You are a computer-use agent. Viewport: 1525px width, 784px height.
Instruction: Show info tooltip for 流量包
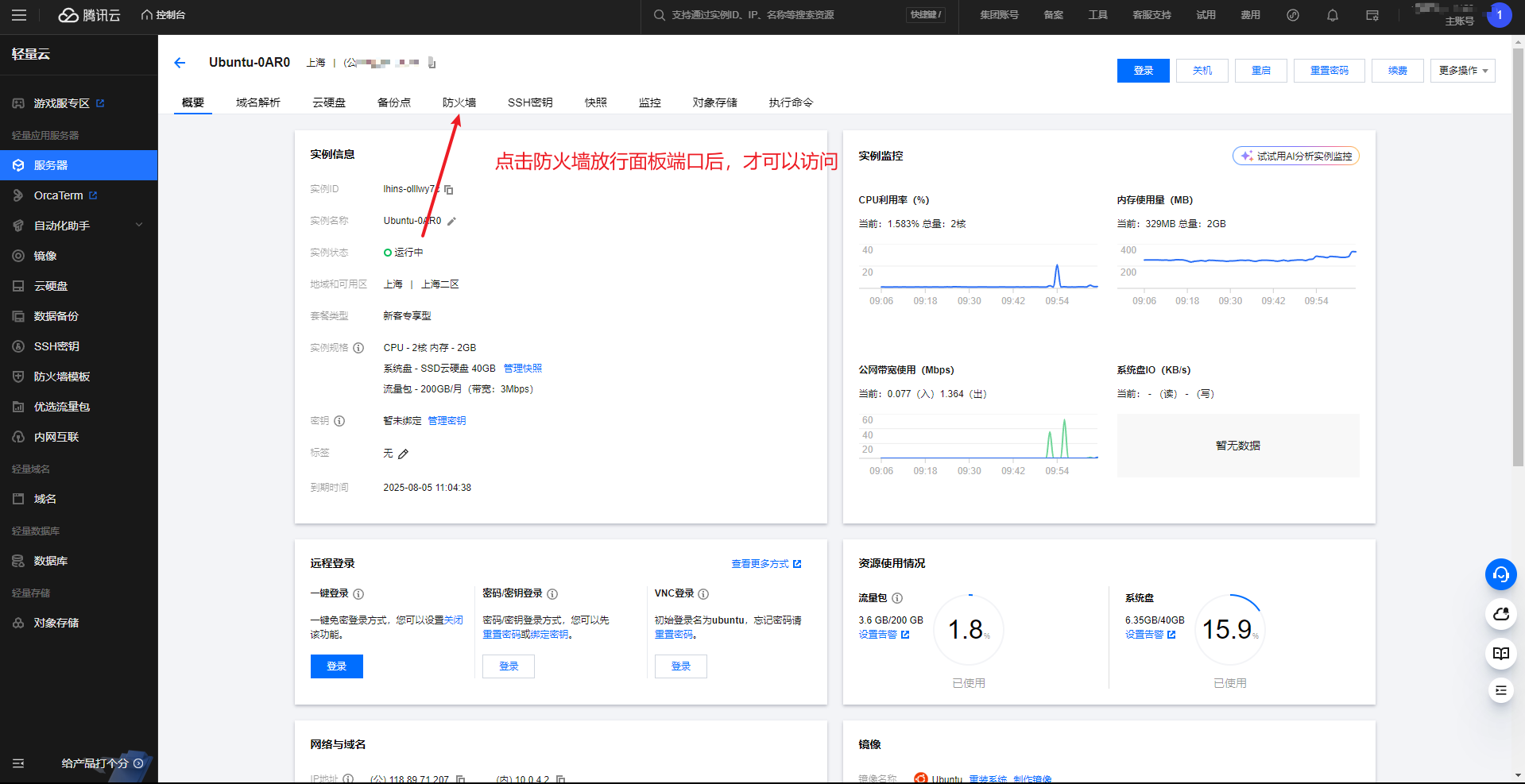pyautogui.click(x=897, y=598)
